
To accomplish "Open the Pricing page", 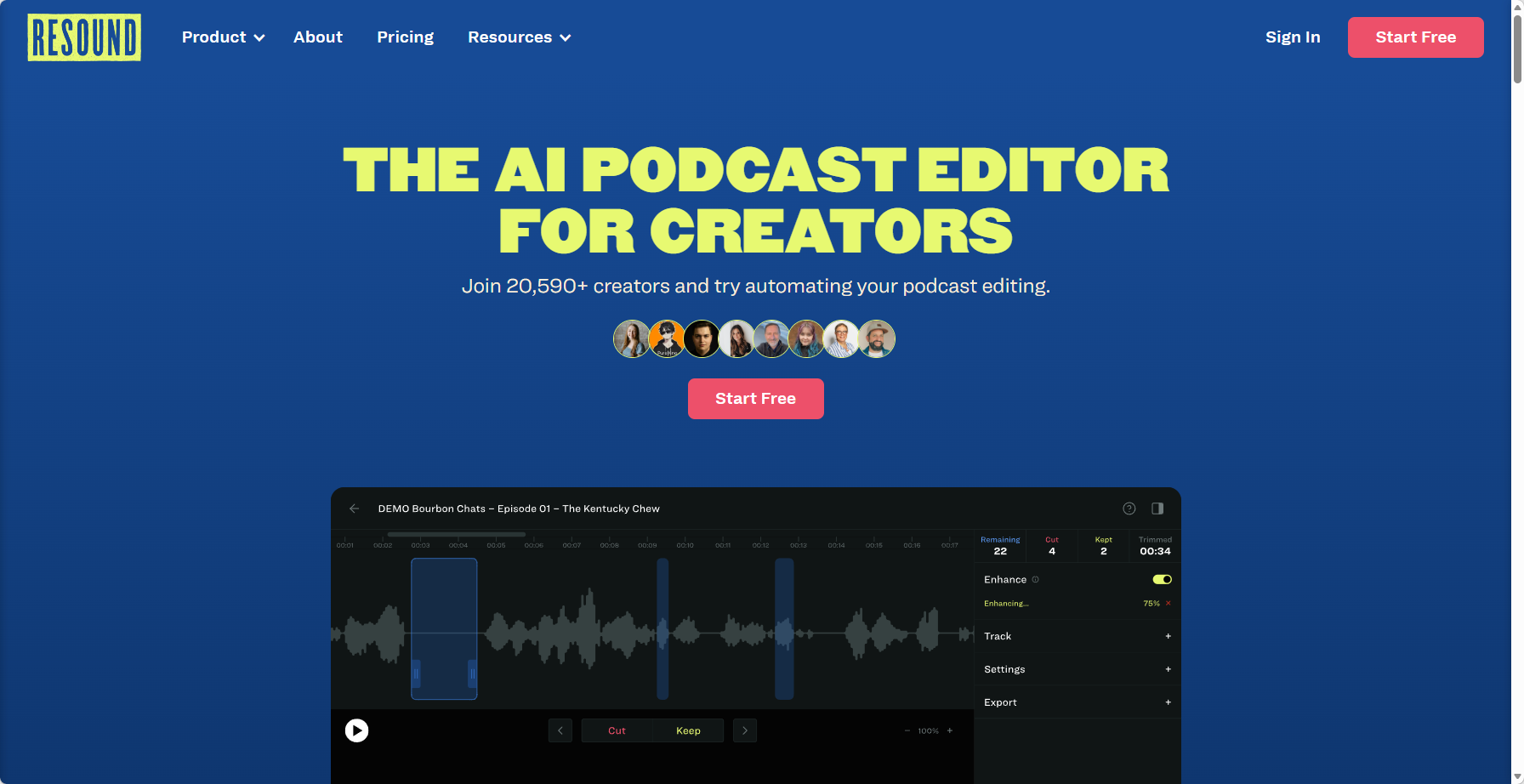I will pos(406,37).
